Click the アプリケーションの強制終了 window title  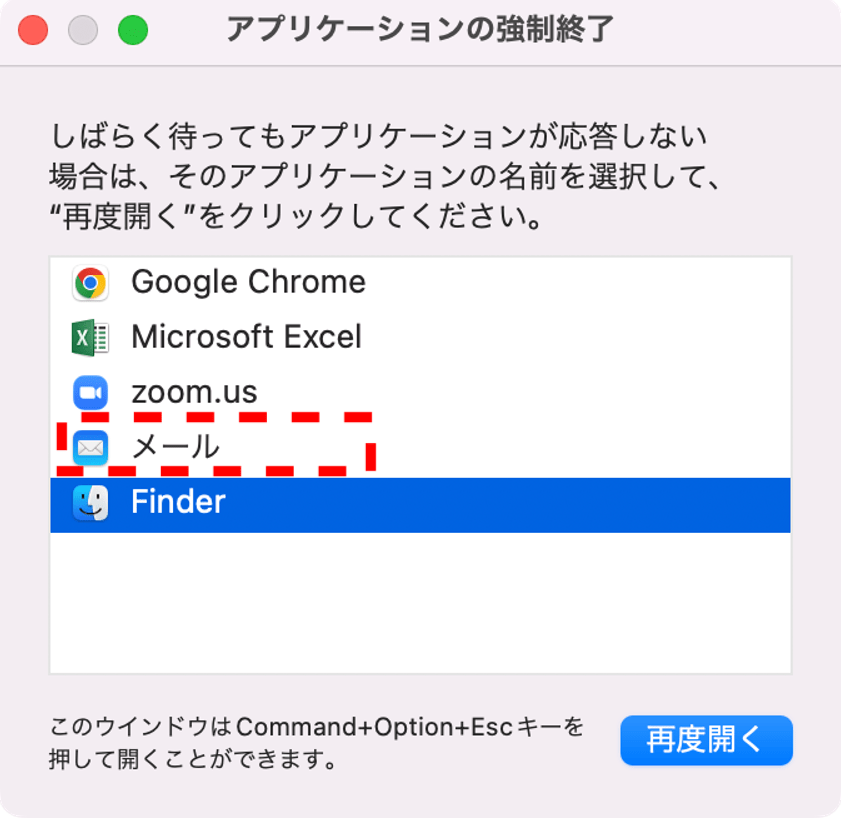[420, 31]
